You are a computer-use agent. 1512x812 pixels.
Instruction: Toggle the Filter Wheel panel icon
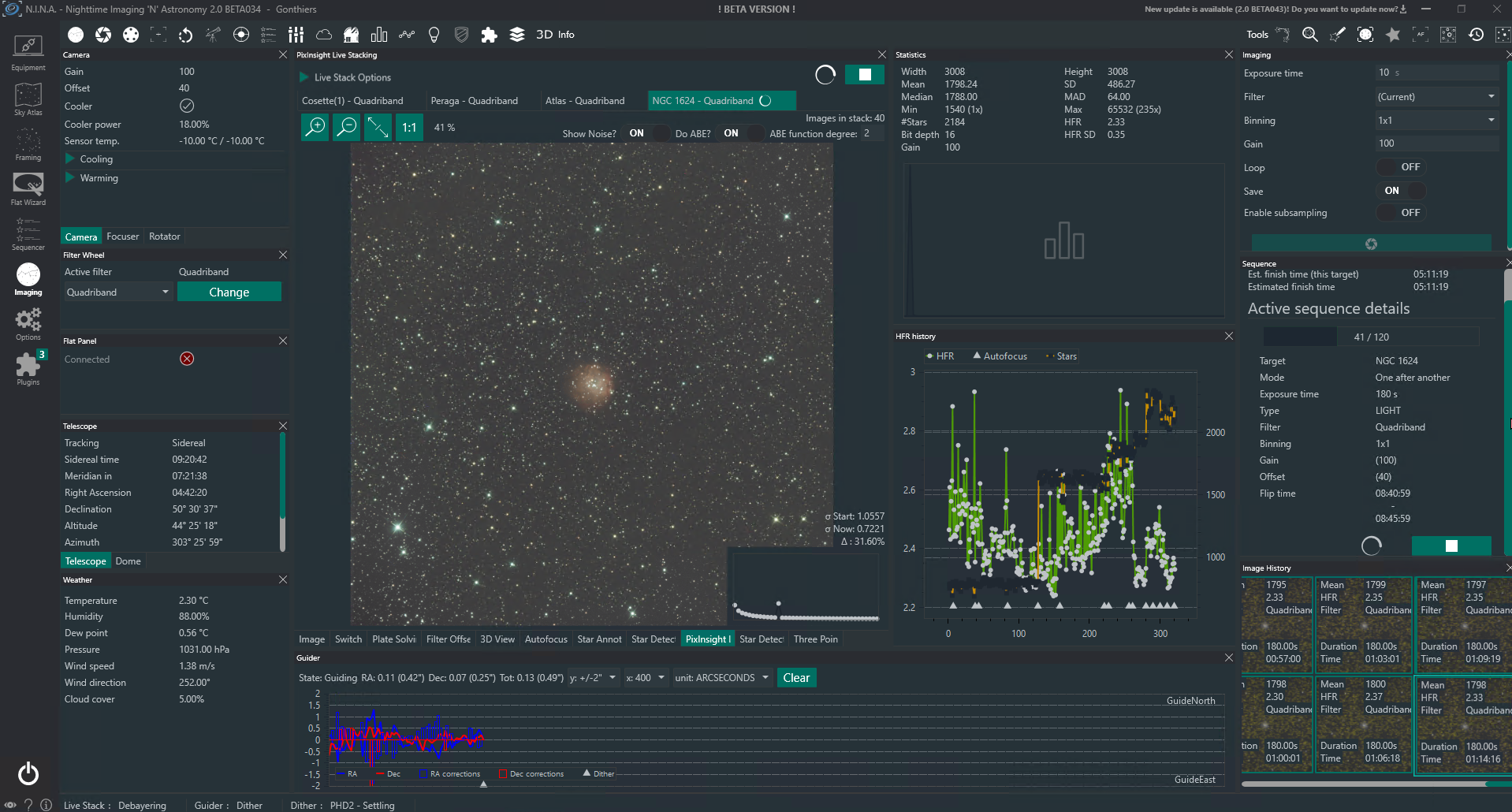[131, 35]
